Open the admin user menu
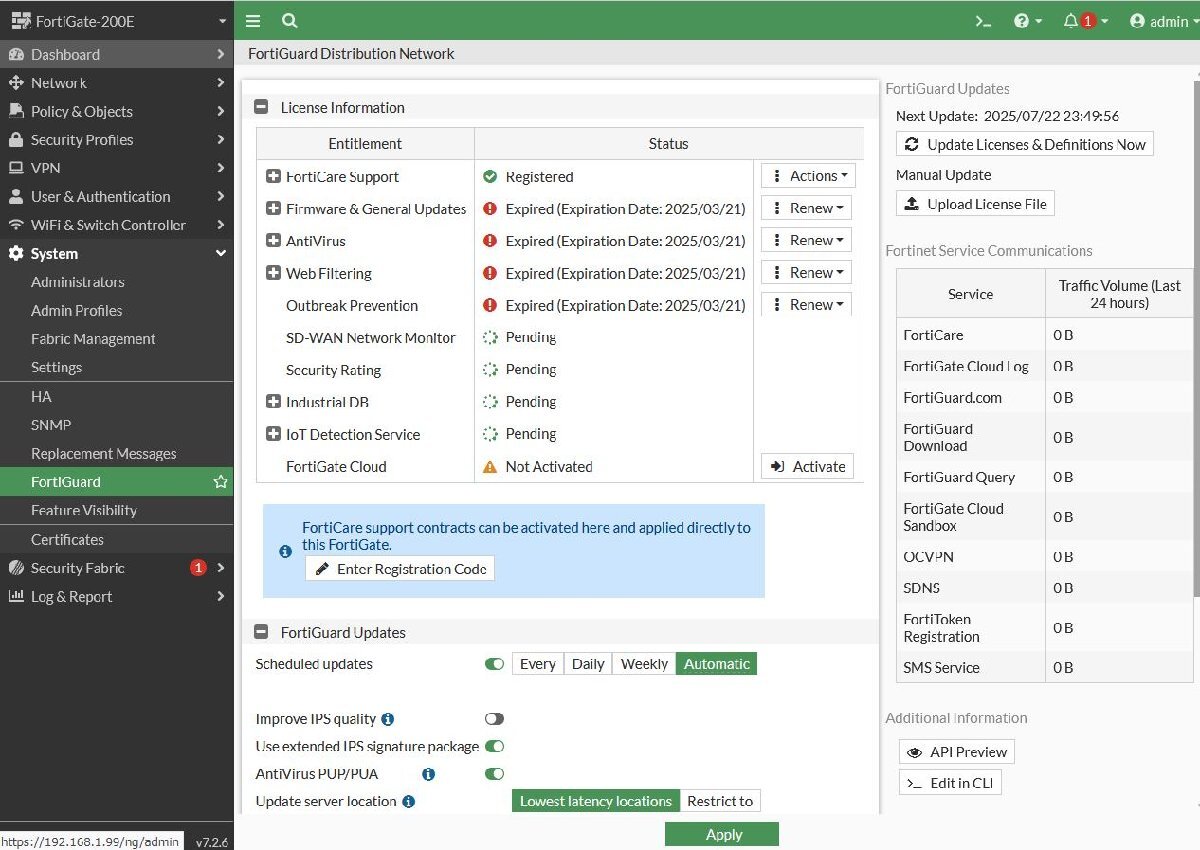 [x=1163, y=21]
